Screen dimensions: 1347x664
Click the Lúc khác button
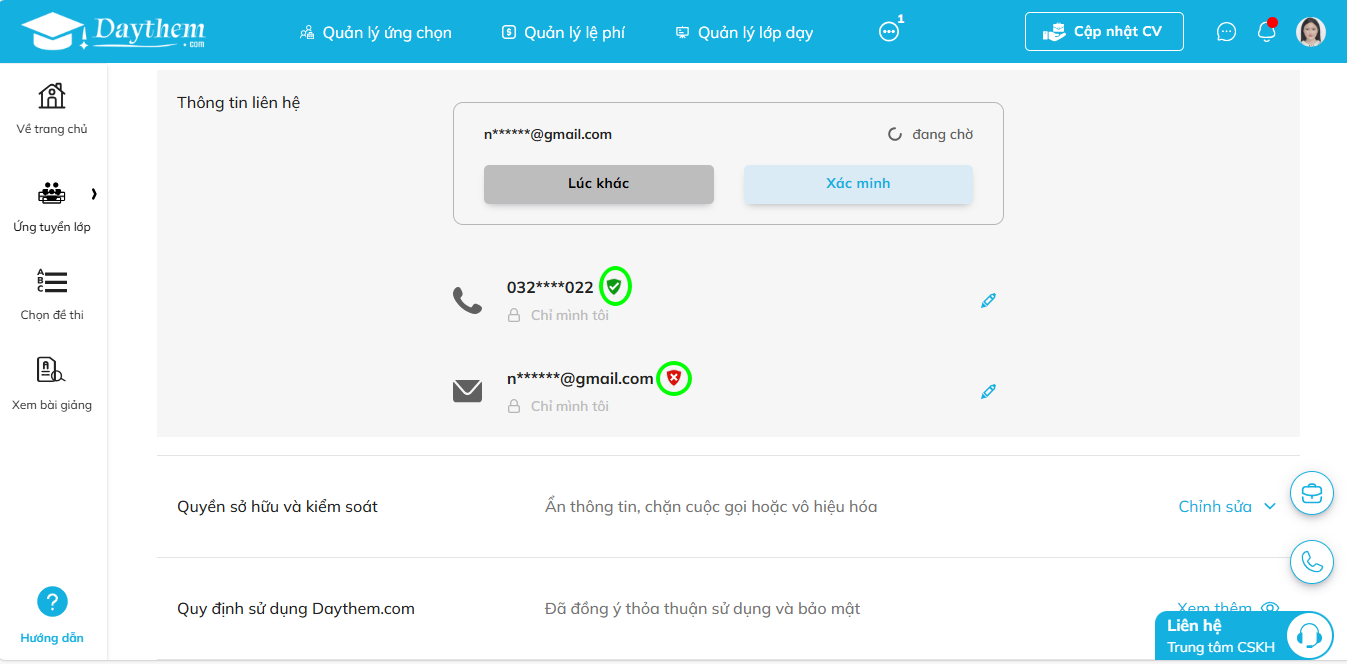[x=599, y=184]
